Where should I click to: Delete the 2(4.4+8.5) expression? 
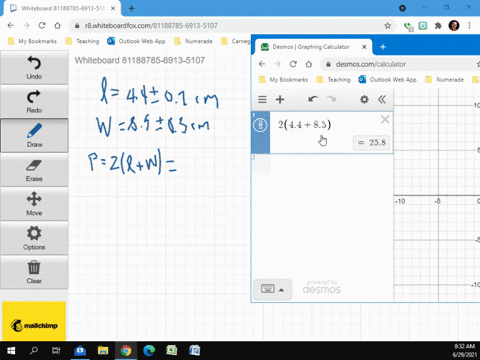point(385,119)
